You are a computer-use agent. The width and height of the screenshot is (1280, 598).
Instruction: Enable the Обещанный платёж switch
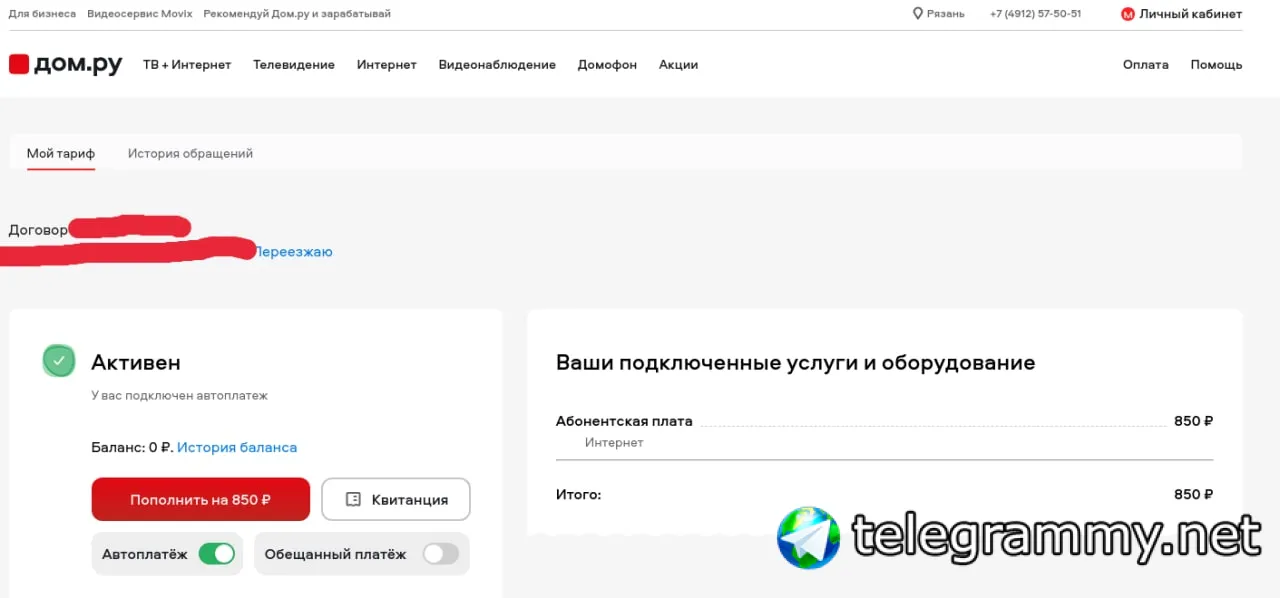pos(440,554)
